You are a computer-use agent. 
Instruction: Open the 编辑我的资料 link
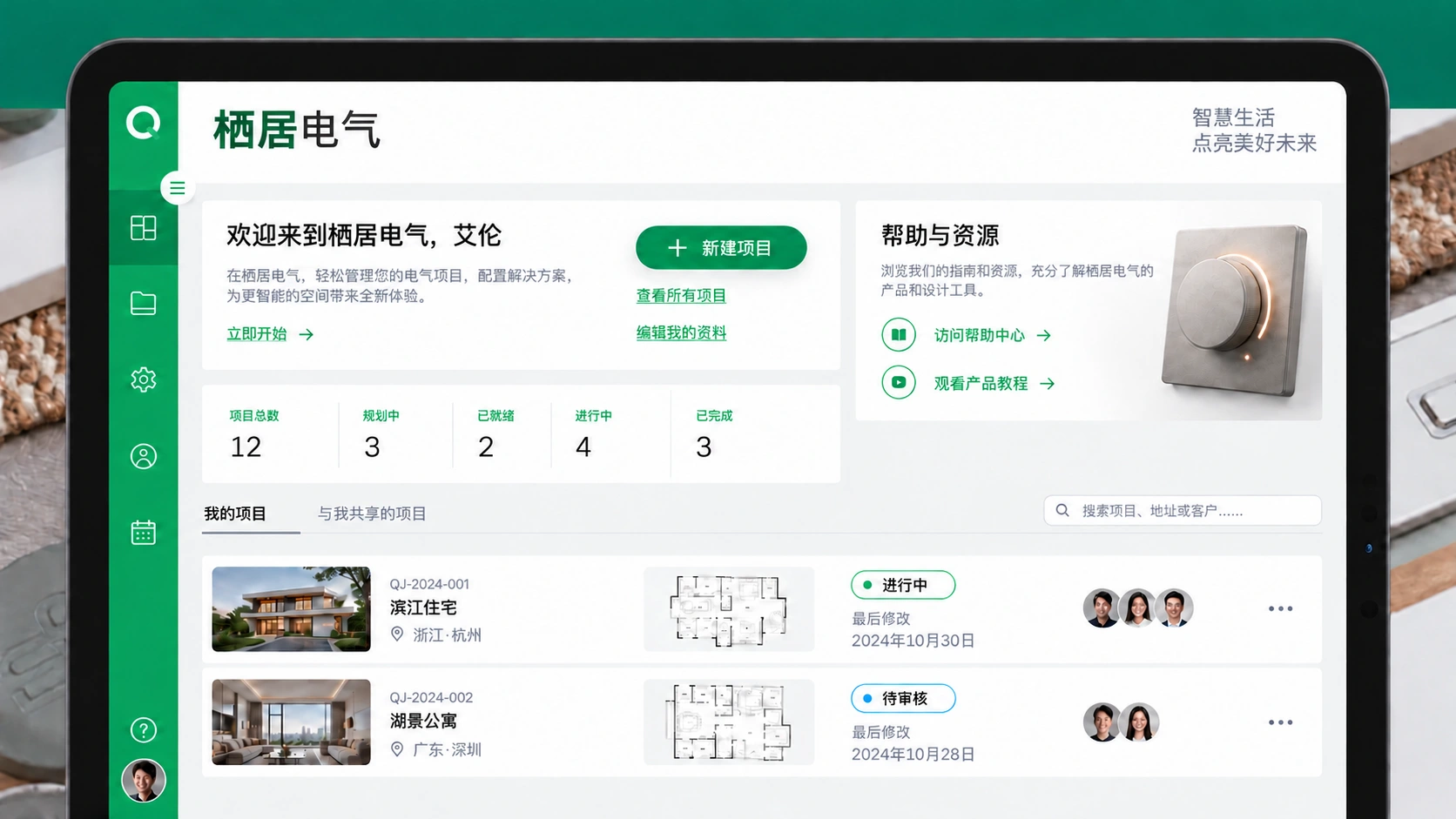tap(681, 332)
